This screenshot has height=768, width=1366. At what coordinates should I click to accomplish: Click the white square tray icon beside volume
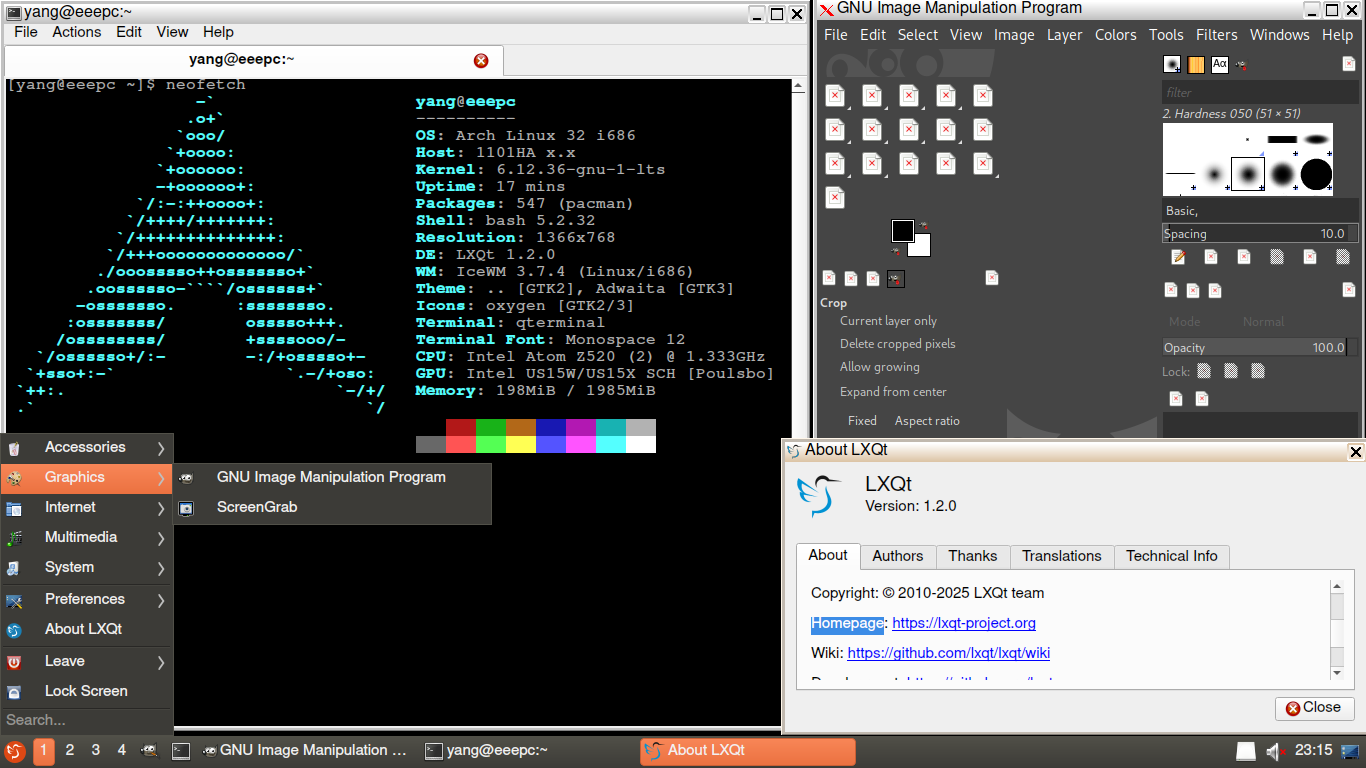coord(1246,751)
